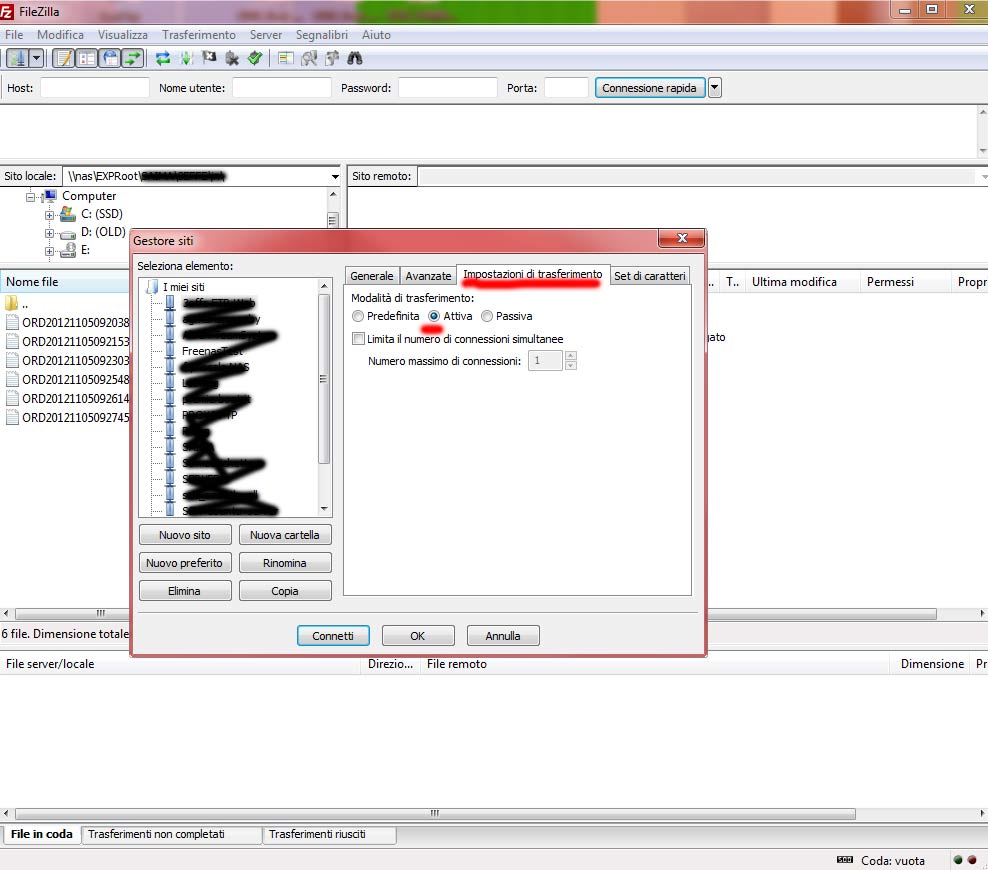This screenshot has width=988, height=870.
Task: Enable Limita il numero di connessioni simultanee
Action: click(x=358, y=339)
